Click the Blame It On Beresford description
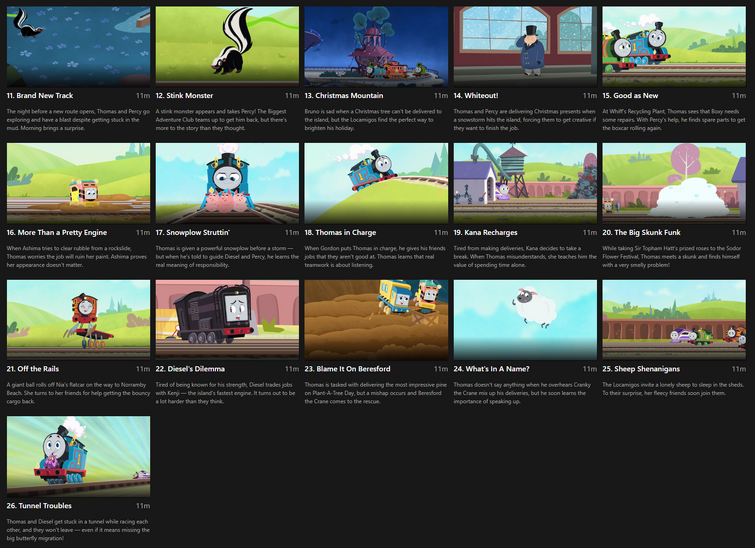Viewport: 755px width, 548px height. pyautogui.click(x=376, y=393)
